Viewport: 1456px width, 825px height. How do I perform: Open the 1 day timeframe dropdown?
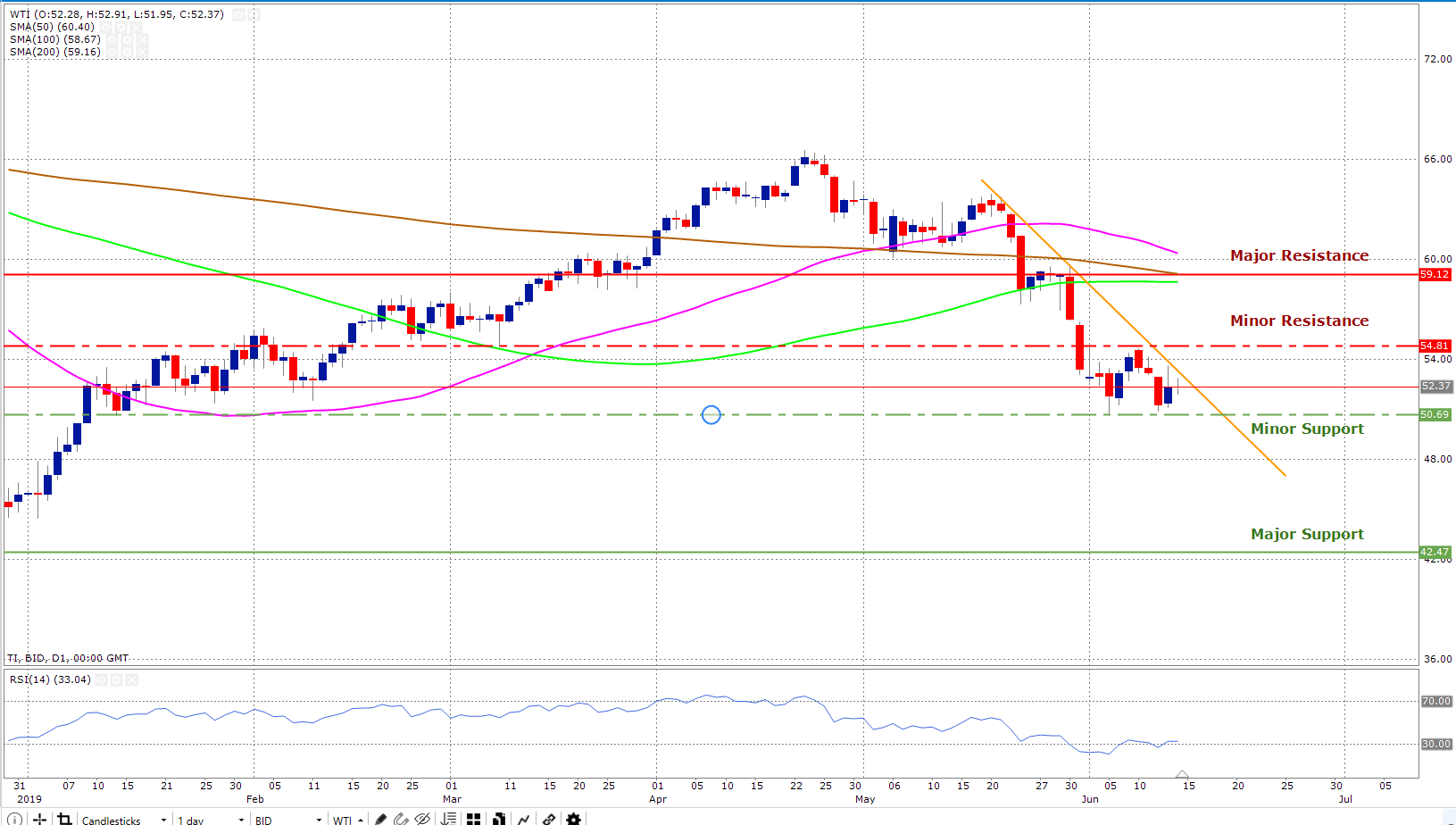point(211,820)
